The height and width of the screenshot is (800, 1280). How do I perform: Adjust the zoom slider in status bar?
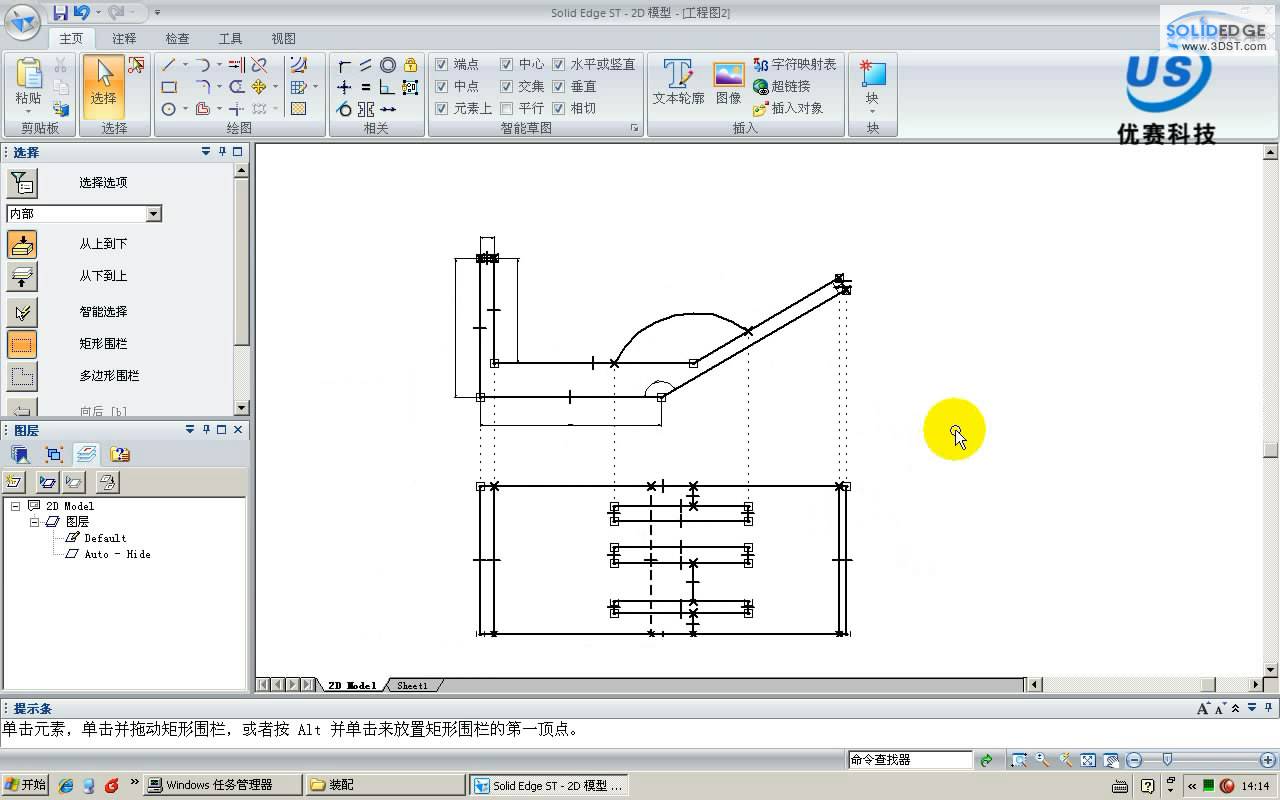[1167, 760]
